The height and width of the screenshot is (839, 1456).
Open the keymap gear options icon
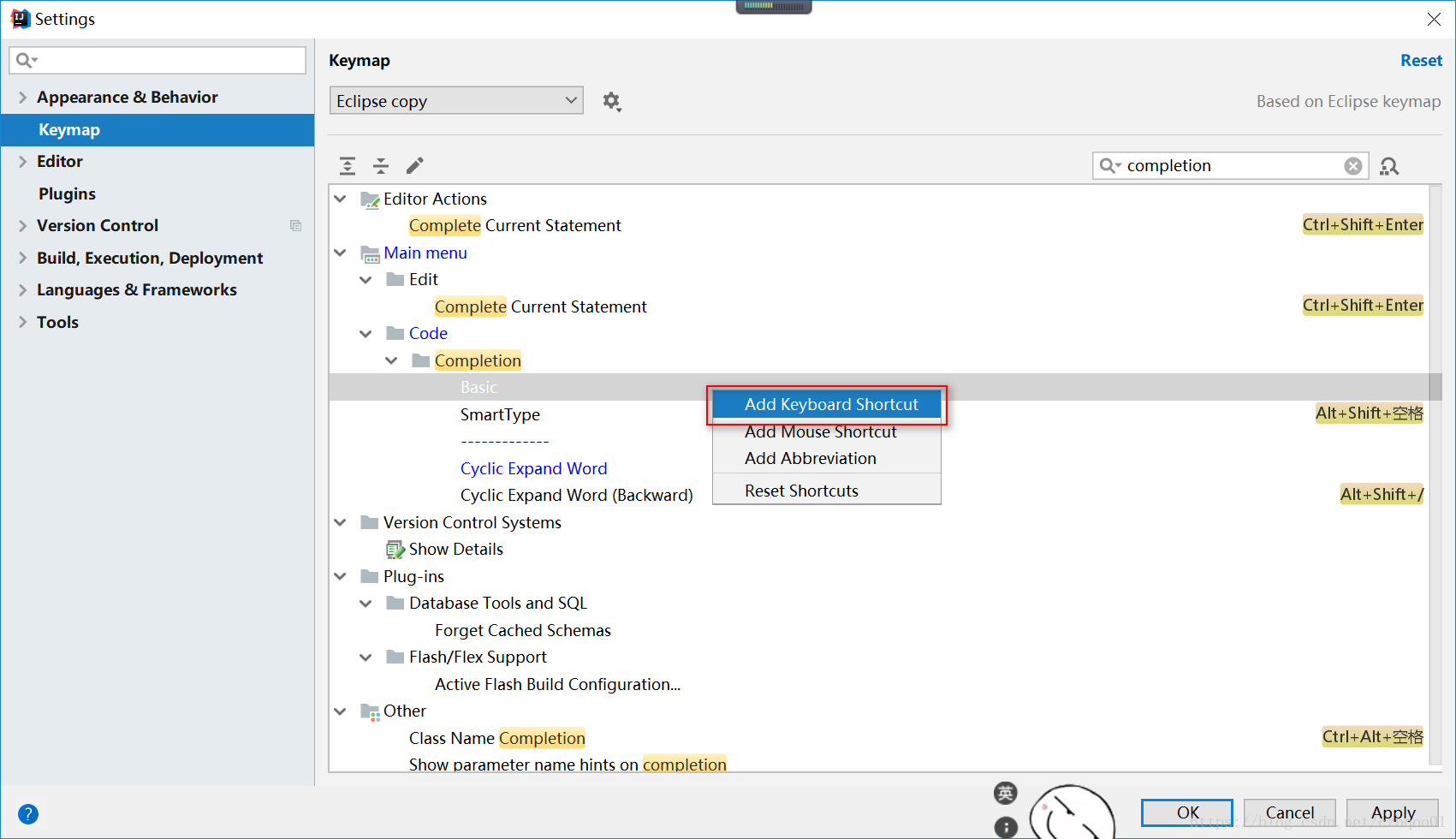coord(611,101)
